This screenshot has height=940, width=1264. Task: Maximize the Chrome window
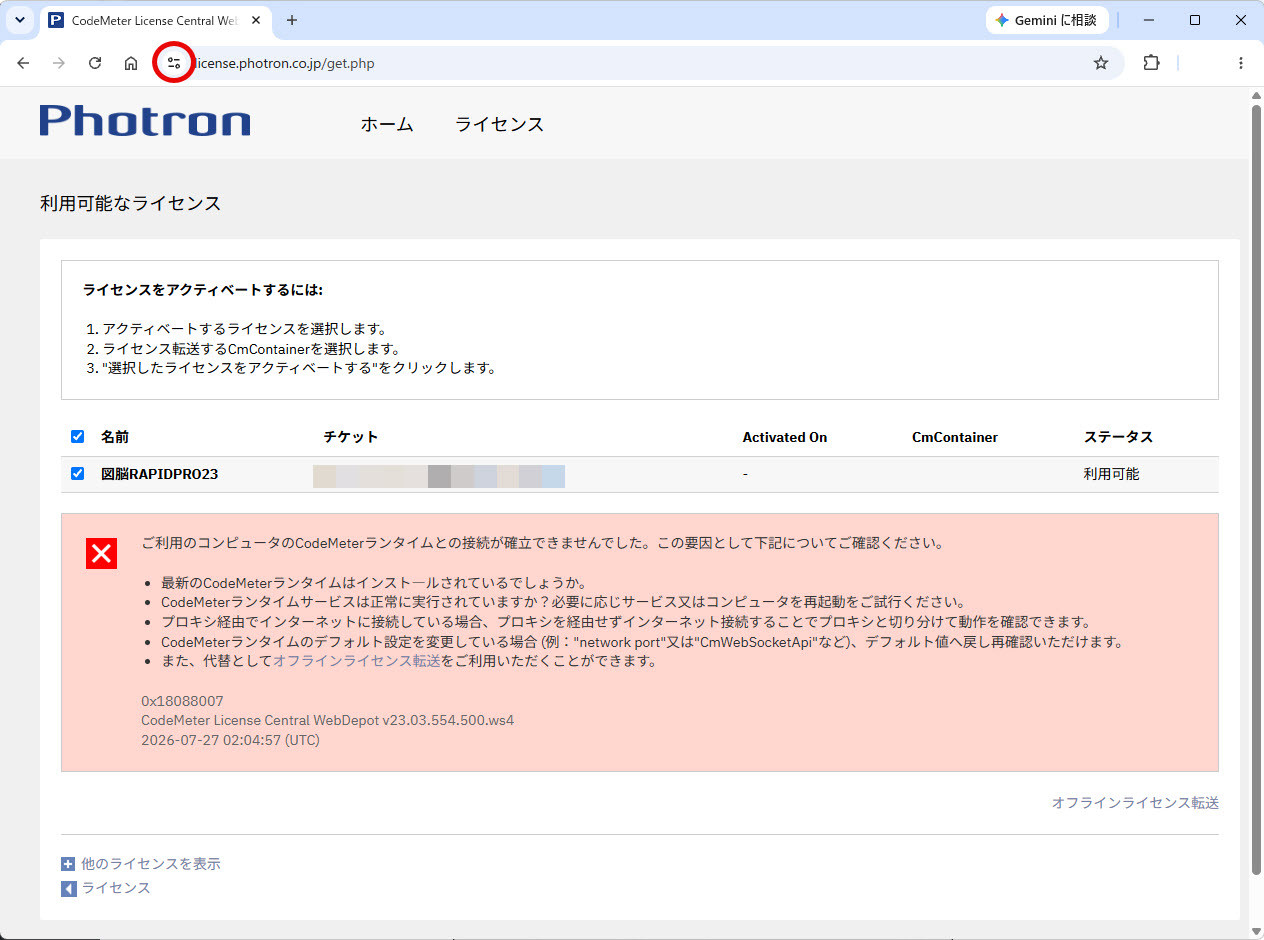click(x=1195, y=20)
